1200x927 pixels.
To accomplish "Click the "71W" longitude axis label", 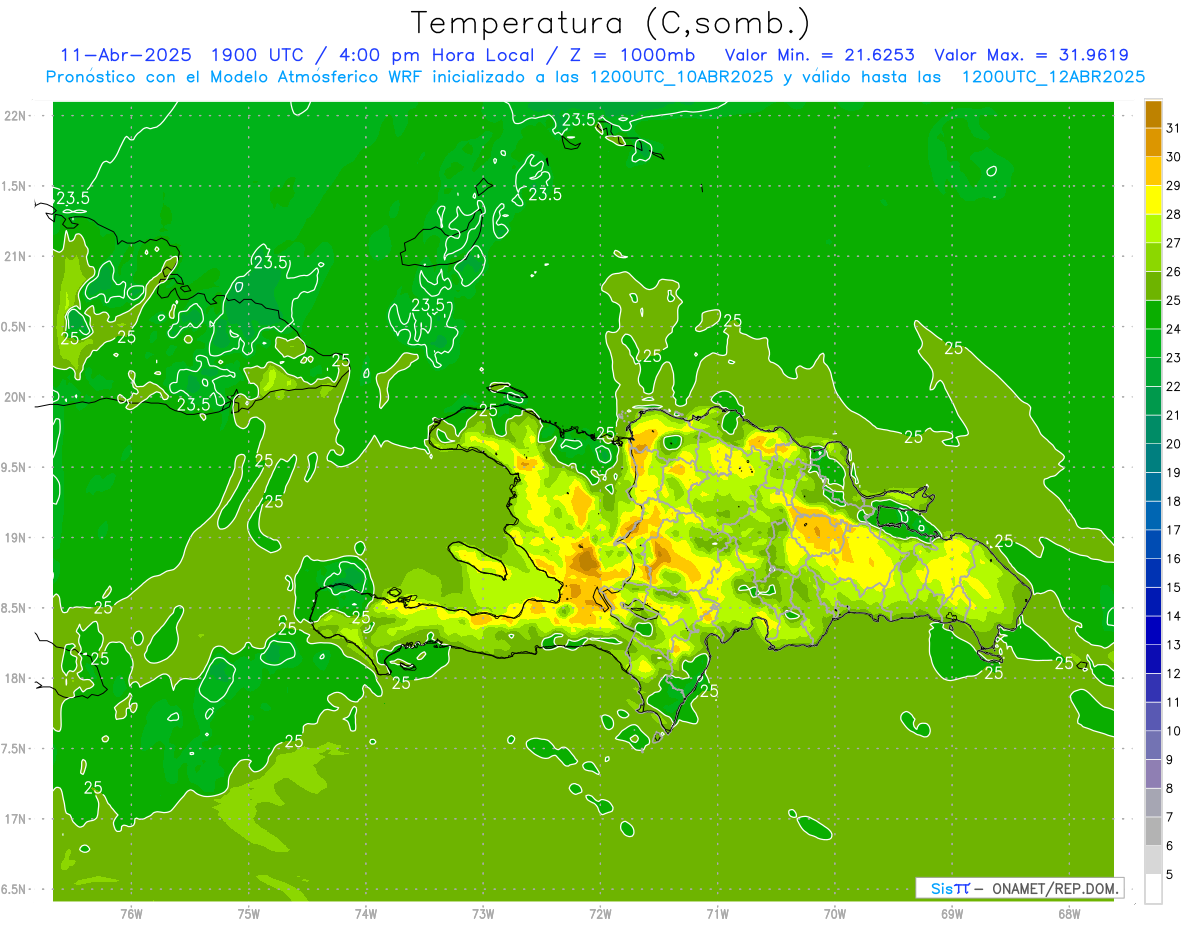I will pyautogui.click(x=717, y=914).
